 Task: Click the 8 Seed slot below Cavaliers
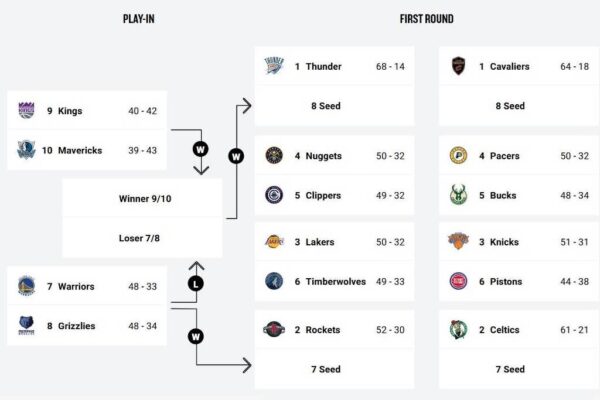(514, 106)
